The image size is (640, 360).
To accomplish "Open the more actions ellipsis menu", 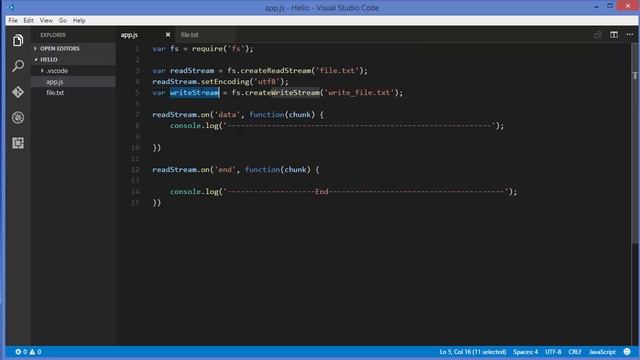I will click(630, 35).
